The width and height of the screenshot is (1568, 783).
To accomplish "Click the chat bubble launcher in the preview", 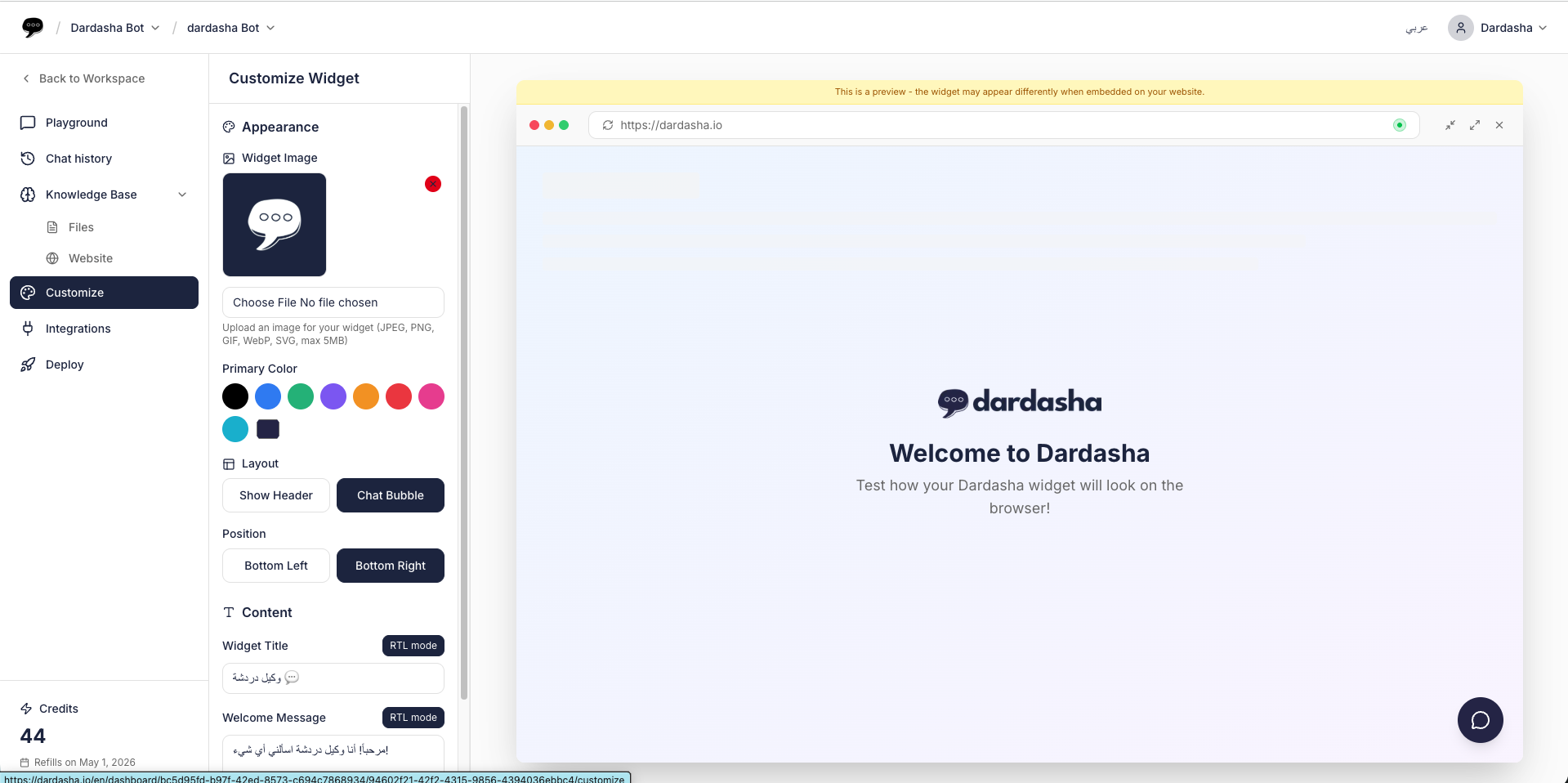I will click(1480, 719).
